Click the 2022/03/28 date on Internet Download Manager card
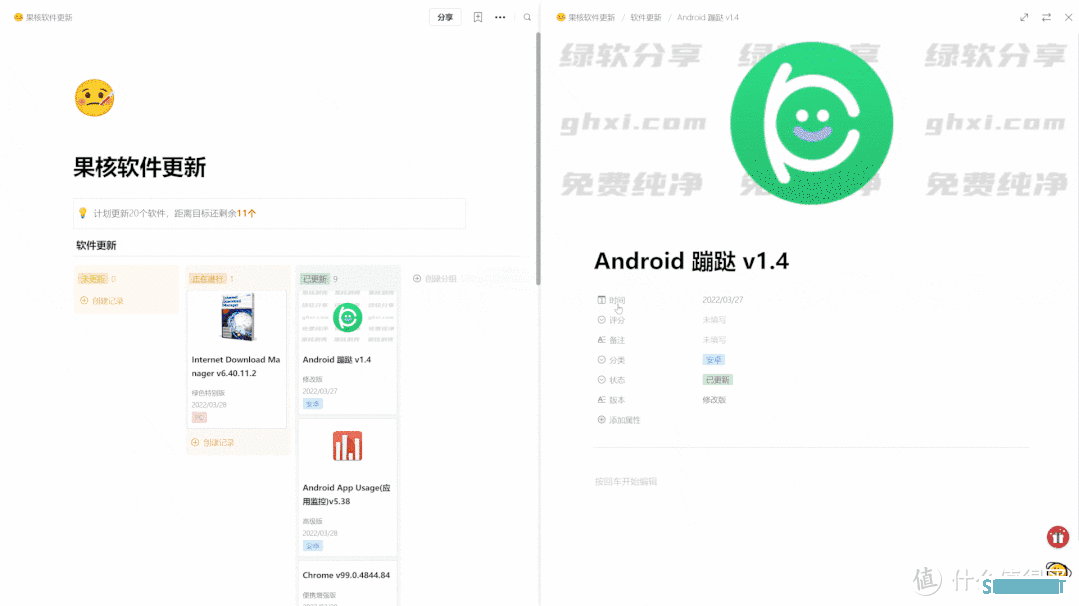The height and width of the screenshot is (606, 1079). pyautogui.click(x=209, y=405)
